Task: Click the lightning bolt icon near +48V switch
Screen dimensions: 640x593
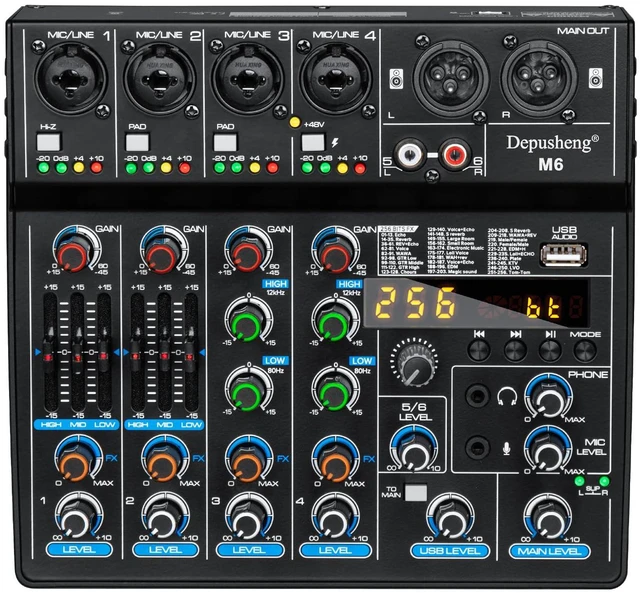Action: click(x=335, y=143)
